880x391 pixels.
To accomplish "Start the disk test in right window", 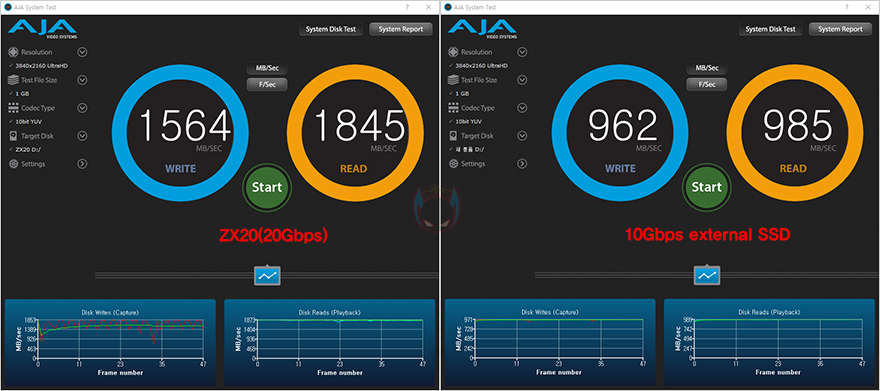I will click(x=707, y=187).
